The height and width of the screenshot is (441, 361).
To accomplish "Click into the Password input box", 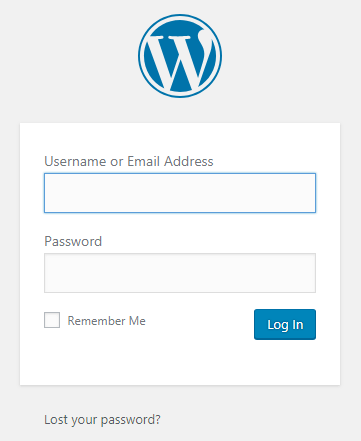I will click(x=180, y=273).
